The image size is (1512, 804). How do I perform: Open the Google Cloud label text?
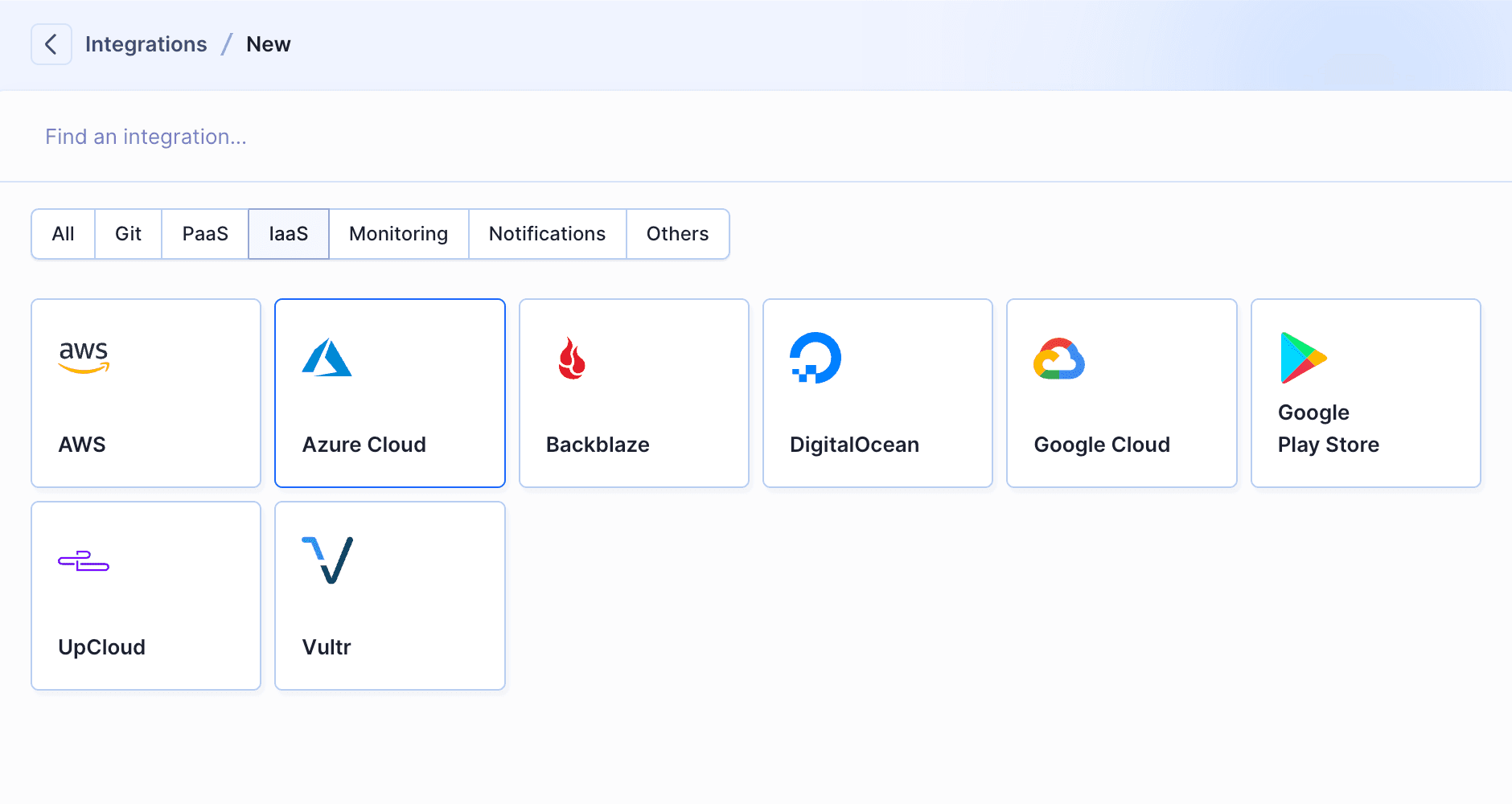(x=1101, y=445)
